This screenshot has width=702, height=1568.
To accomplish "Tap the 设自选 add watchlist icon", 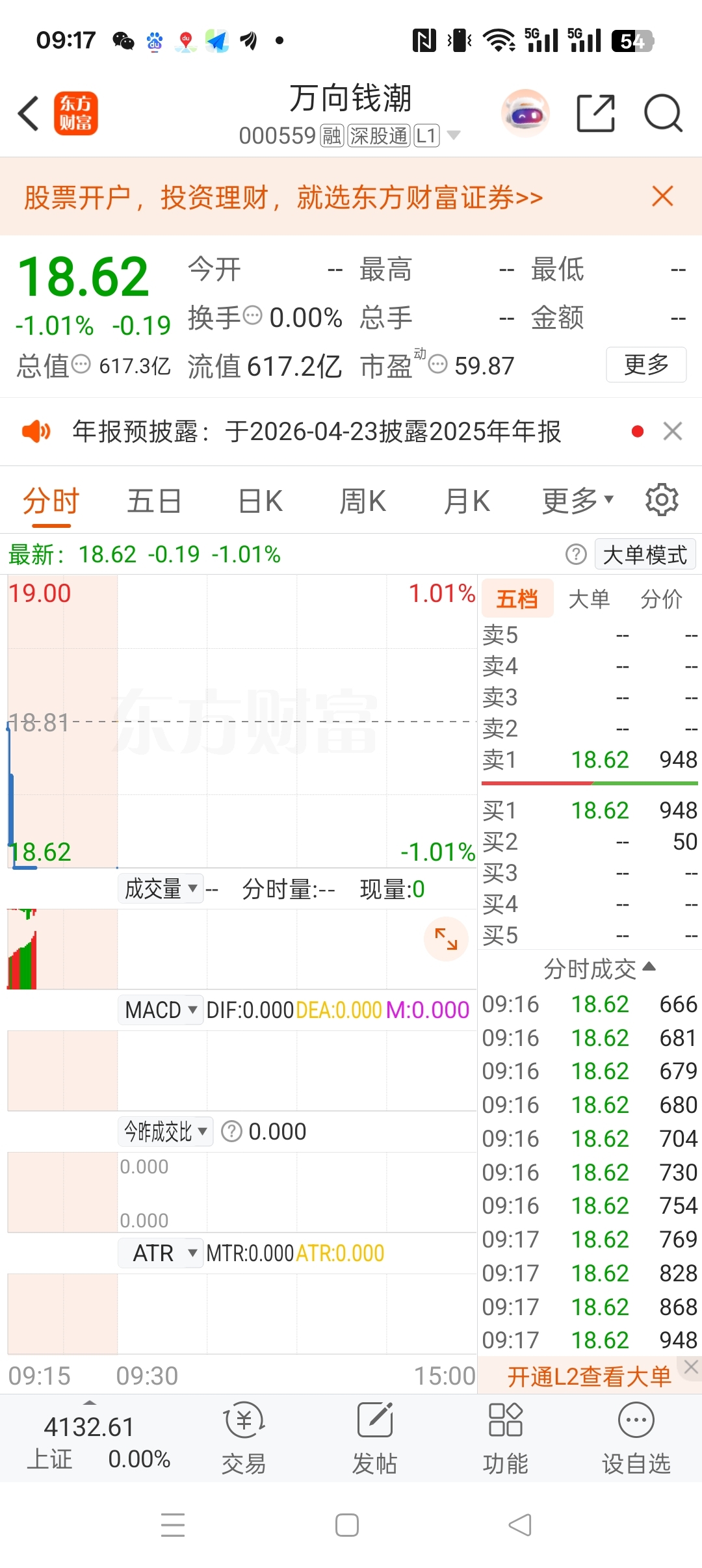I will 636,1438.
